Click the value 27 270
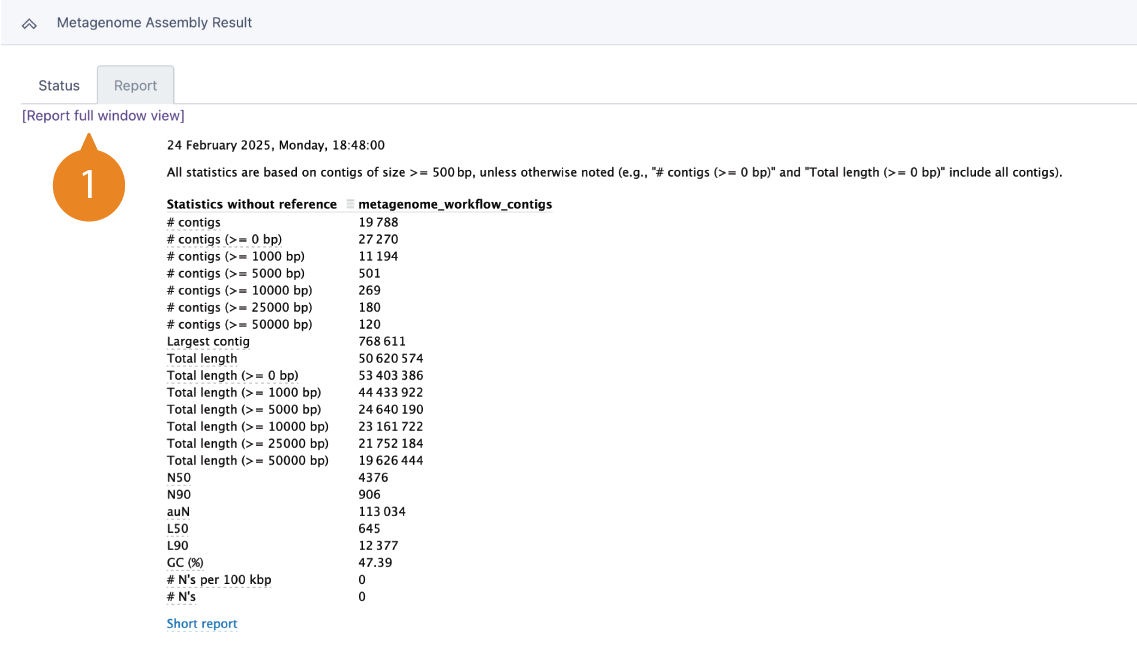The width and height of the screenshot is (1137, 652). tap(378, 239)
